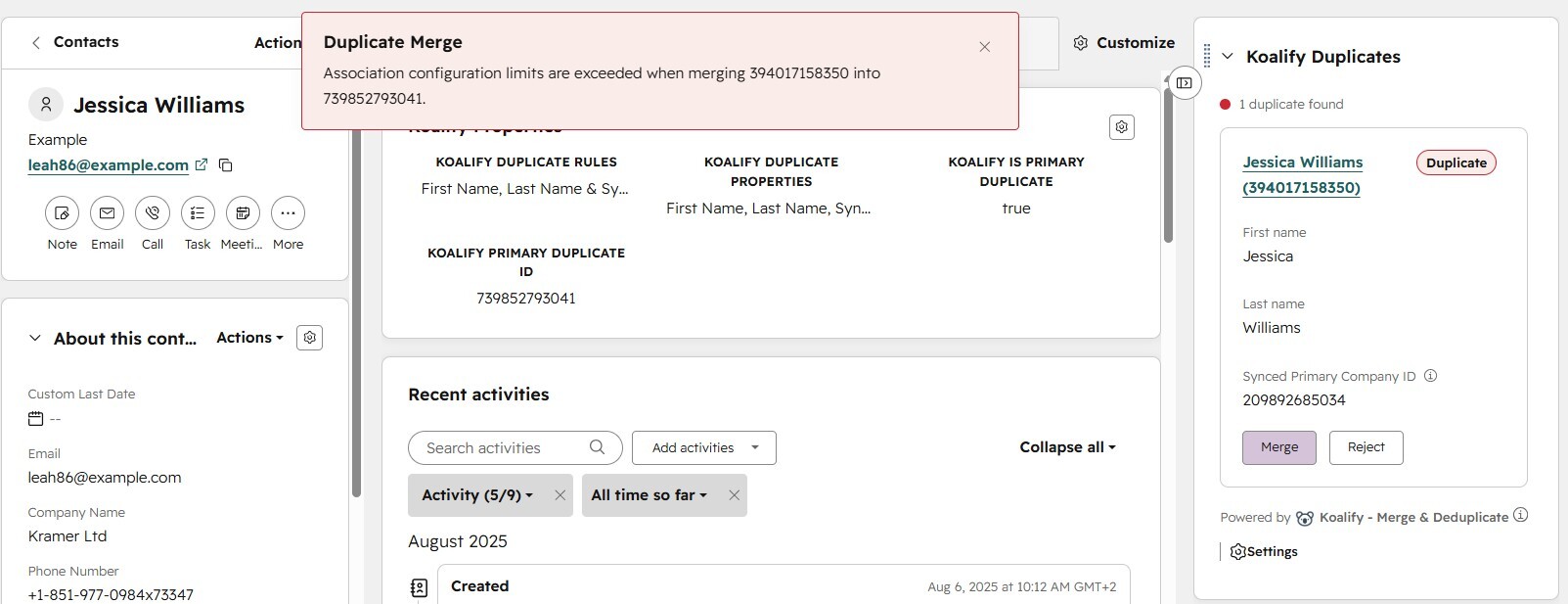Toggle the right sidebar collapse icon

(x=1185, y=83)
